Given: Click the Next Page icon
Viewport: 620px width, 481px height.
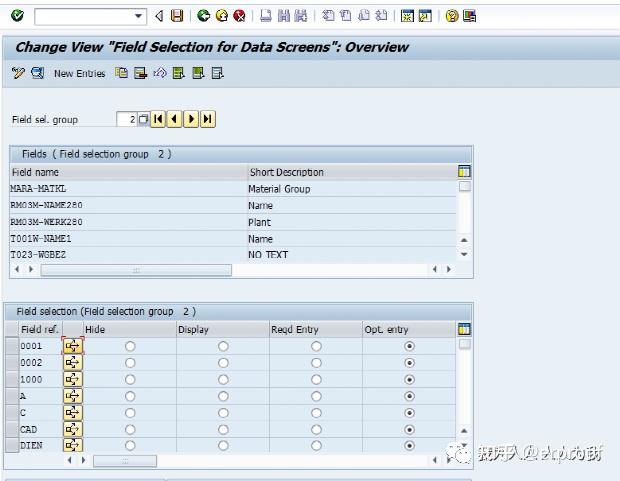Looking at the screenshot, I should pos(363,16).
